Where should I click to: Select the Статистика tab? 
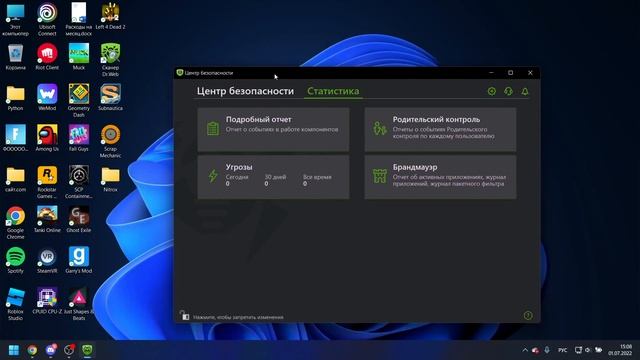click(333, 91)
